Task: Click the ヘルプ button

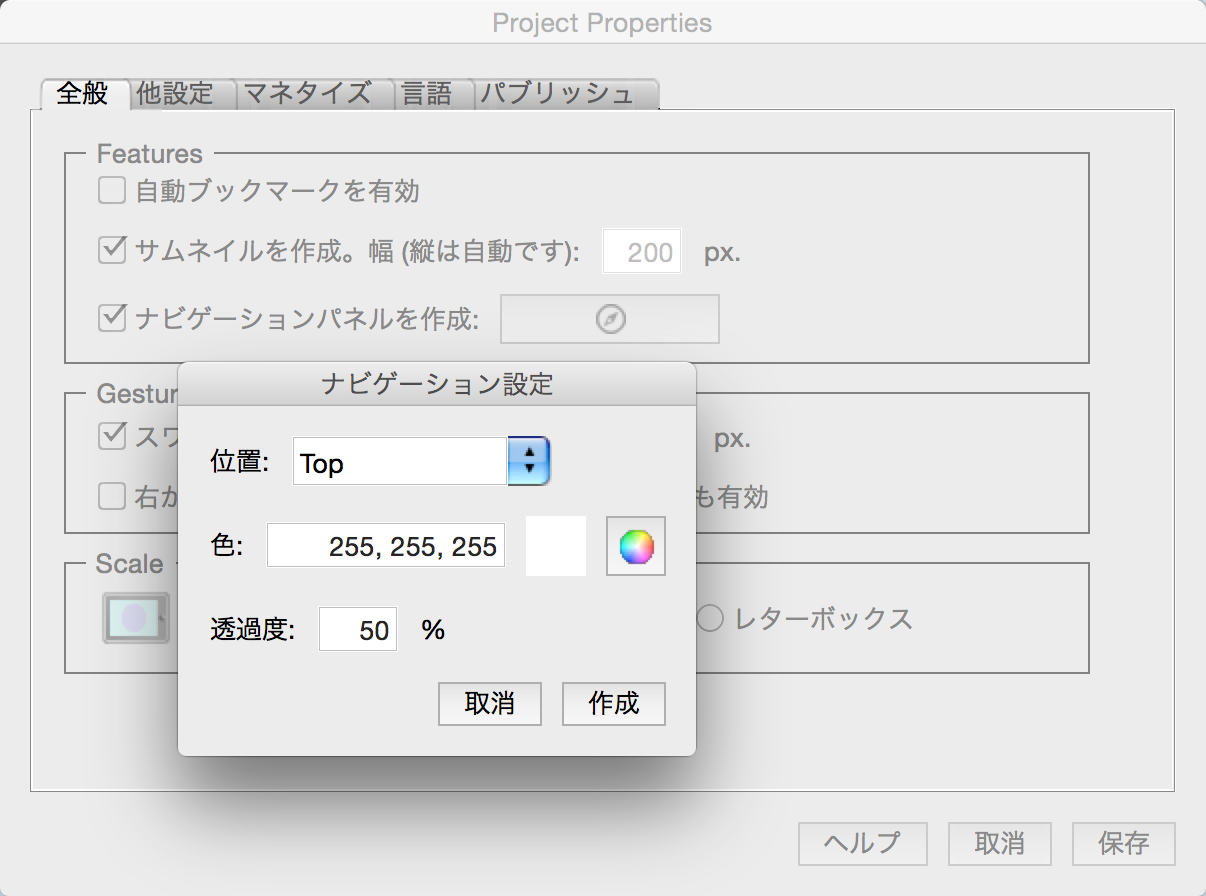Action: [x=863, y=844]
